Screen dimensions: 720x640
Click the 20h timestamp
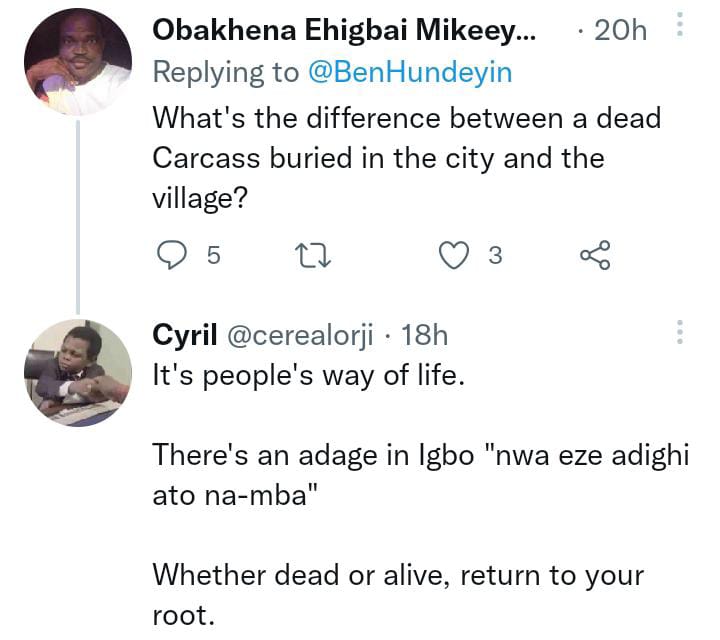pyautogui.click(x=620, y=31)
